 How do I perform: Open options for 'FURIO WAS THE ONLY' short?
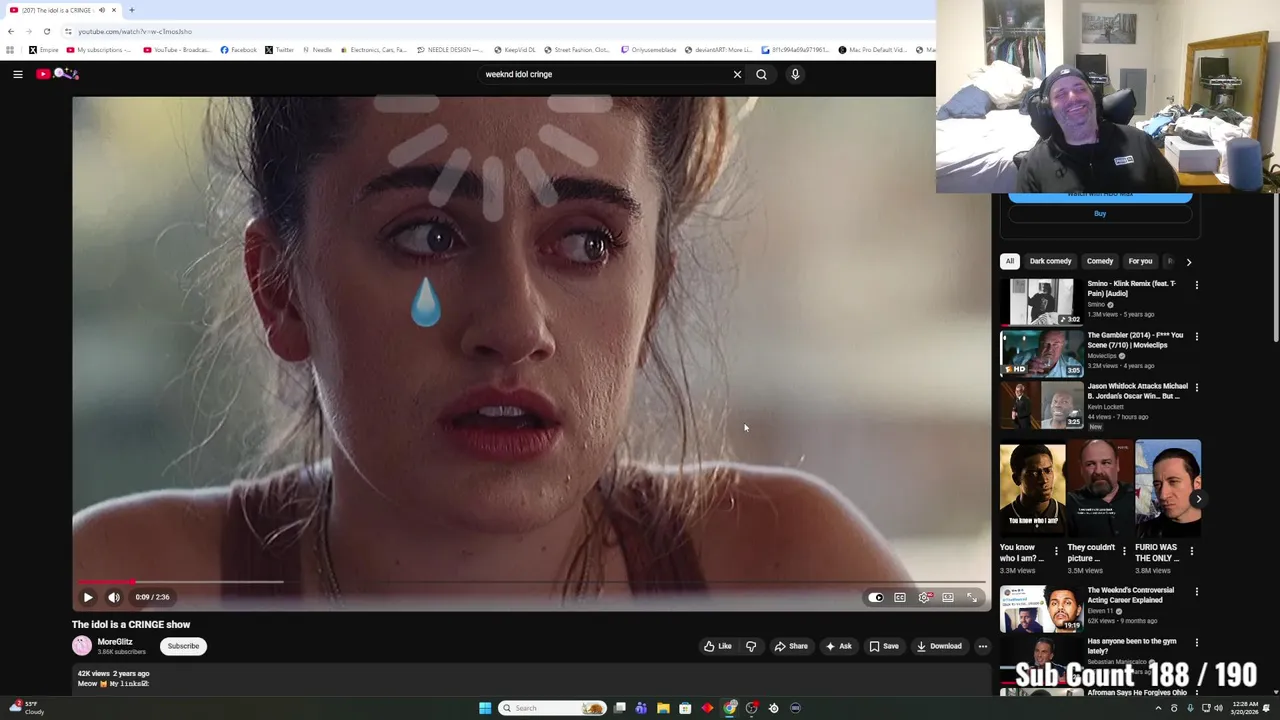click(x=1191, y=551)
